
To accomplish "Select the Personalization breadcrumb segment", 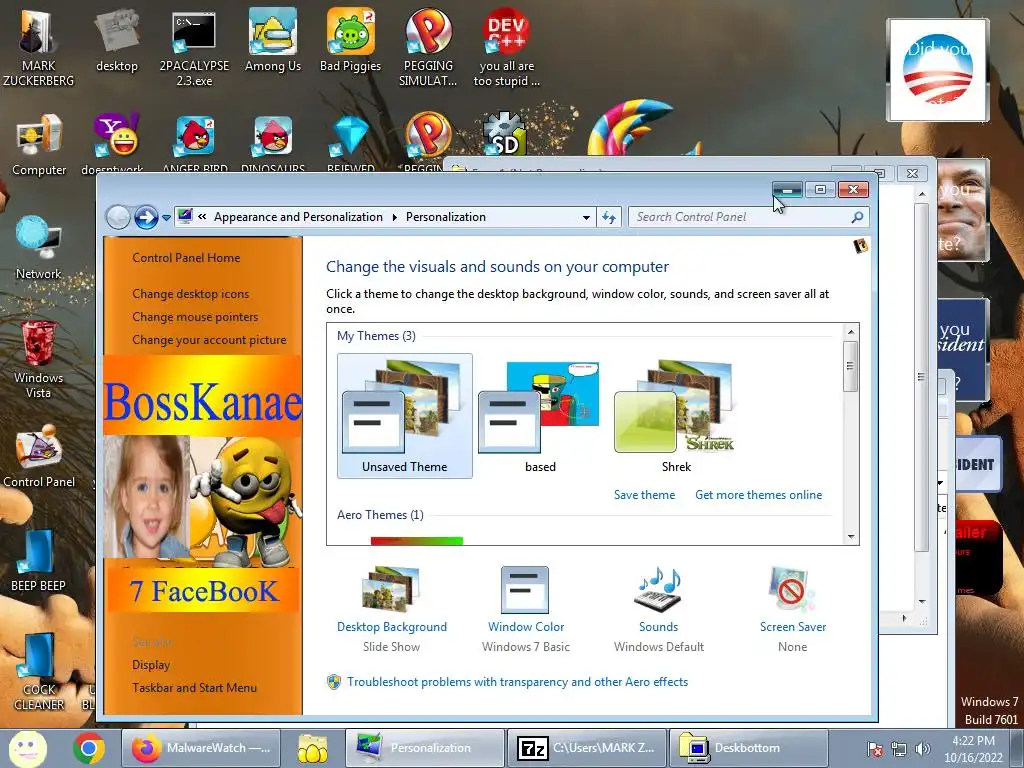I will (x=445, y=217).
